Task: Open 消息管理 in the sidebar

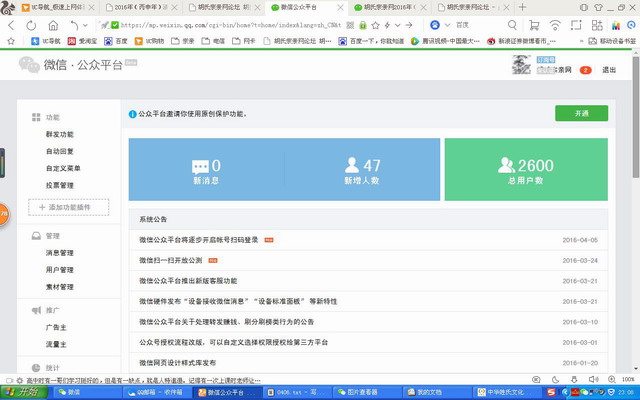Action: [x=60, y=253]
